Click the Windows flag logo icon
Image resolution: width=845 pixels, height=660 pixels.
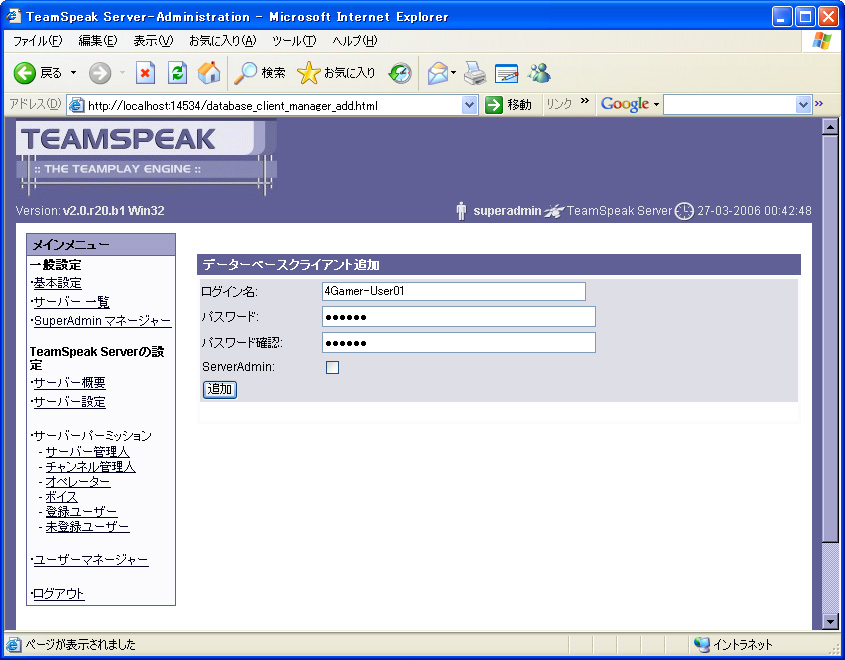point(821,41)
